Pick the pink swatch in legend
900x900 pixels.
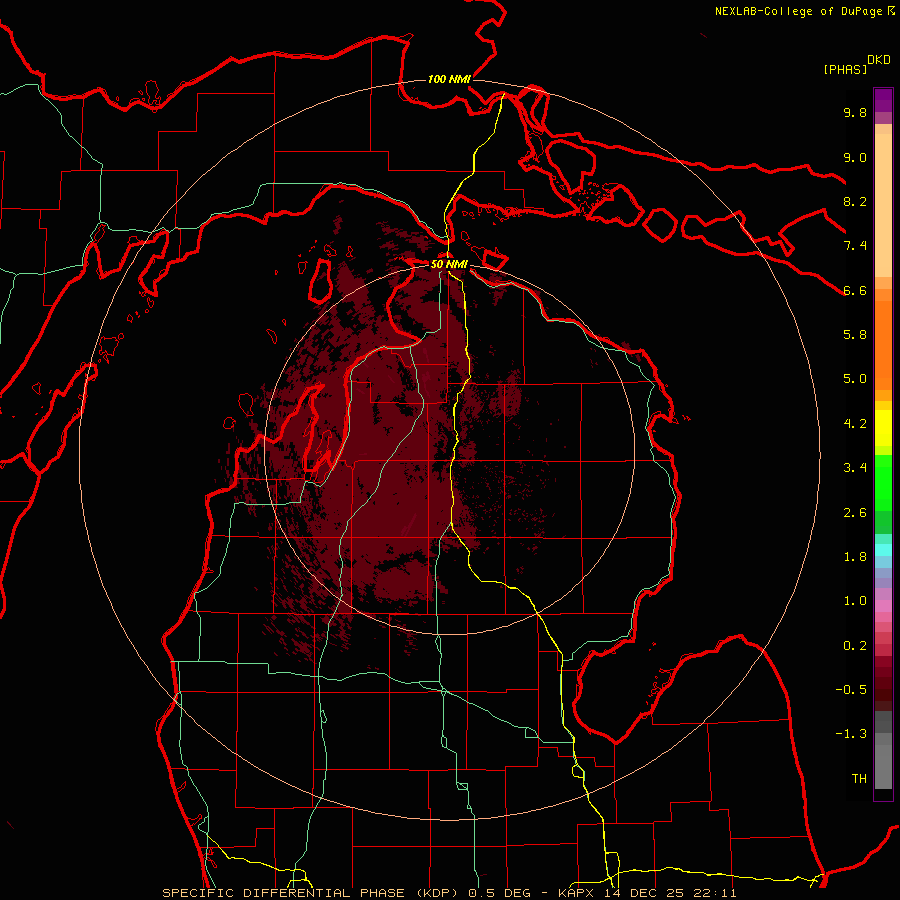pos(883,606)
